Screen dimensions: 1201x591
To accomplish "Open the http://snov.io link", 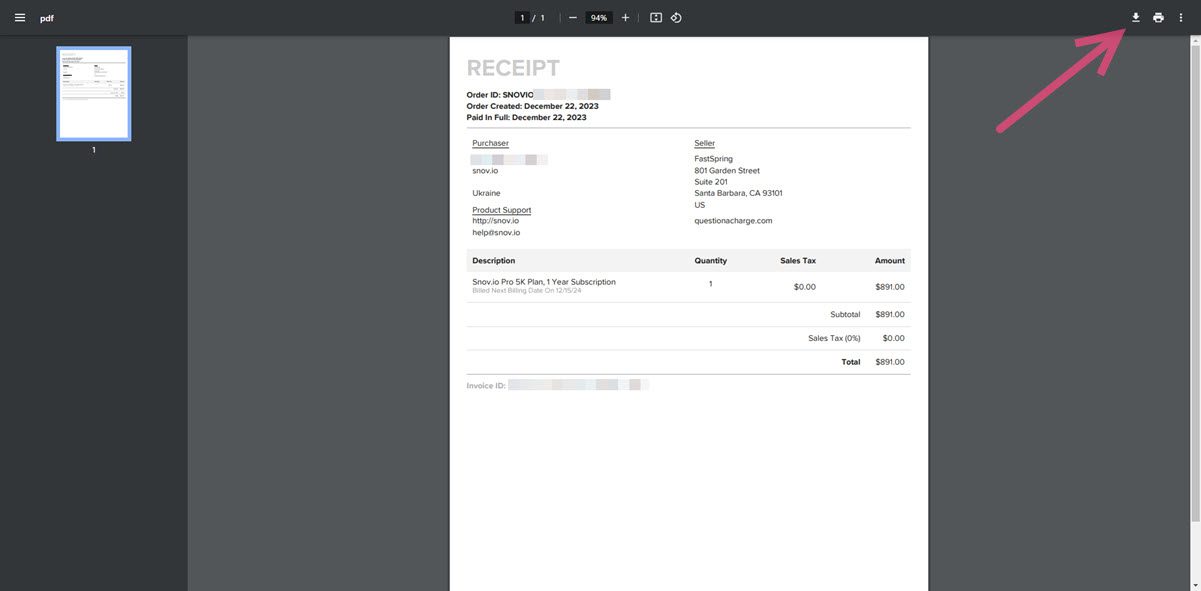I will click(x=495, y=221).
